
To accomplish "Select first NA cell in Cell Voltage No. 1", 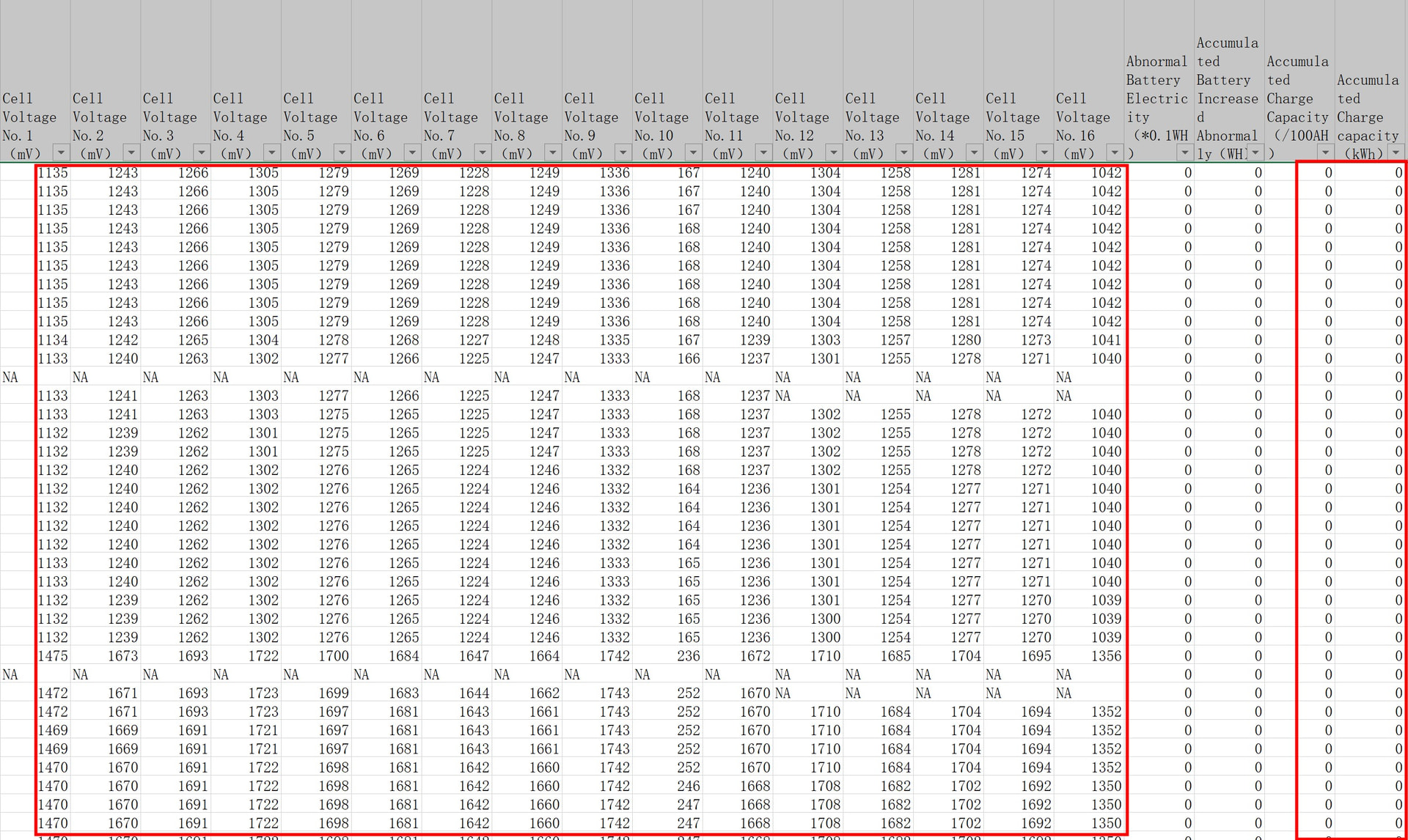I will click(x=10, y=377).
